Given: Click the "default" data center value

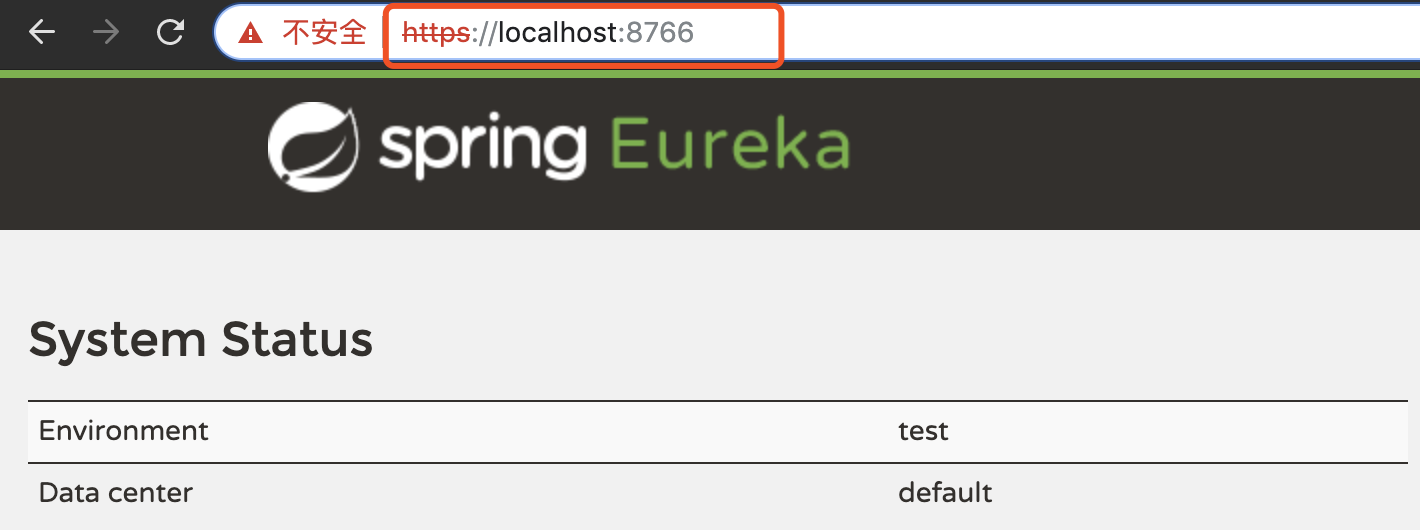Looking at the screenshot, I should tap(945, 493).
